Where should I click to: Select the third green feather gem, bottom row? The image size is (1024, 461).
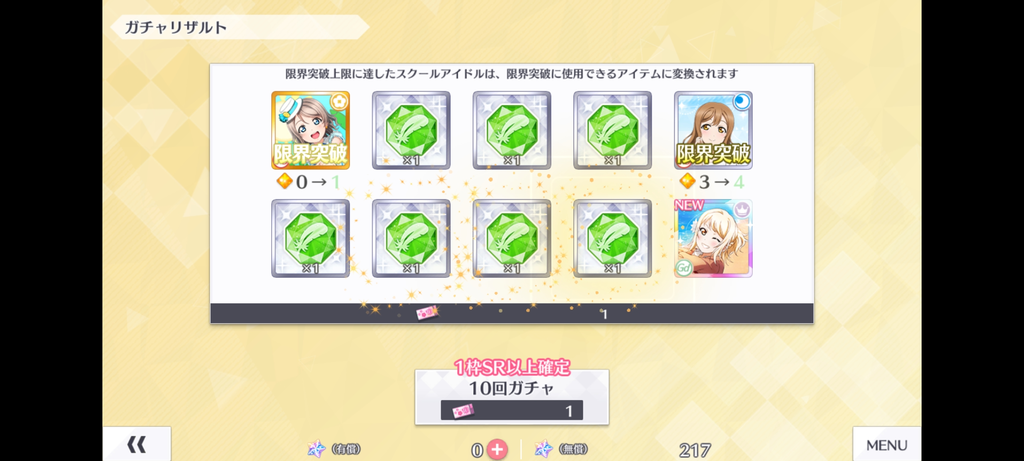click(x=512, y=238)
